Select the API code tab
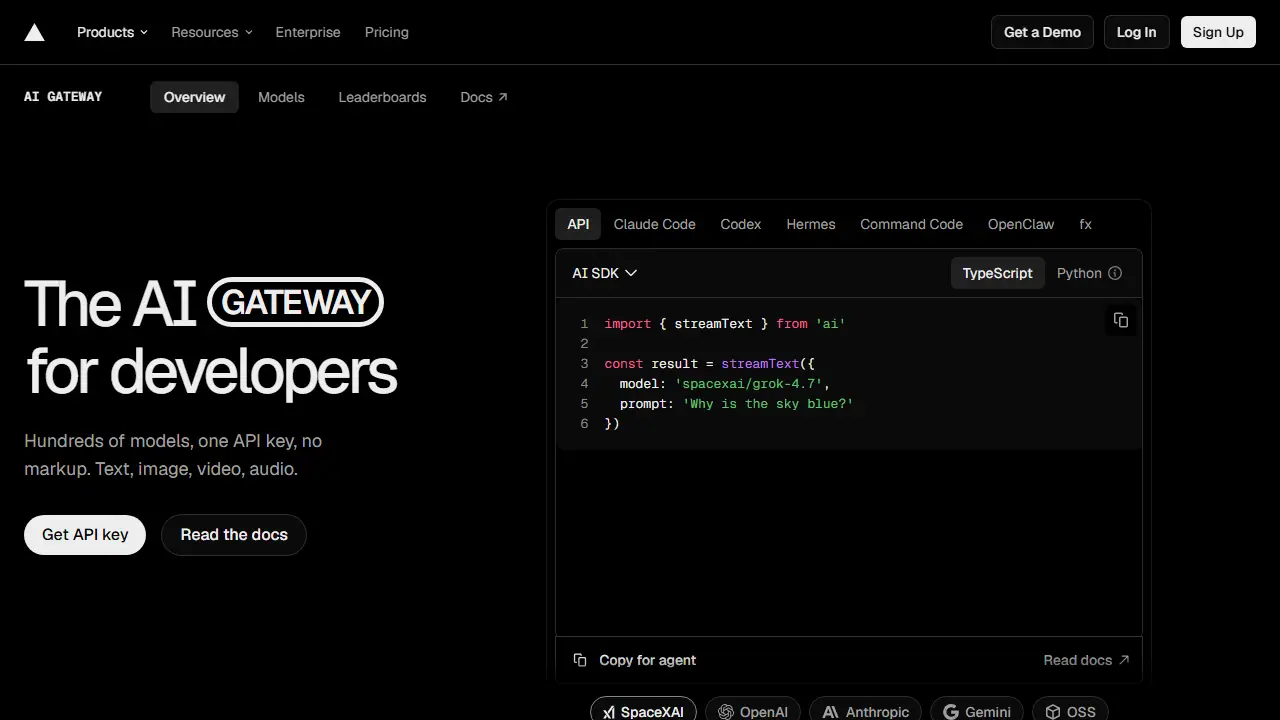This screenshot has height=720, width=1280. coord(578,224)
